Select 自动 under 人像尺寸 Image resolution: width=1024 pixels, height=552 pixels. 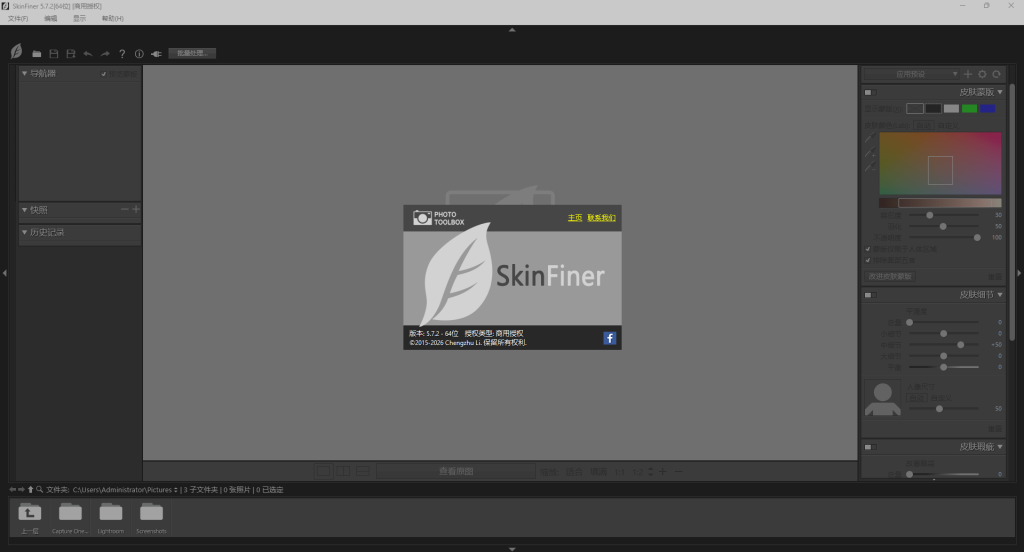click(x=916, y=398)
